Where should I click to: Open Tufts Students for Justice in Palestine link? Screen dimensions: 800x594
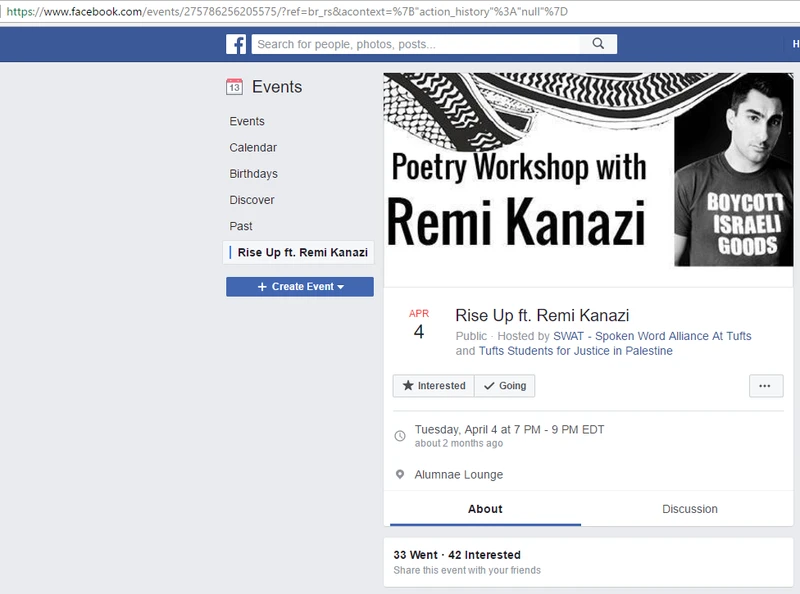click(576, 351)
